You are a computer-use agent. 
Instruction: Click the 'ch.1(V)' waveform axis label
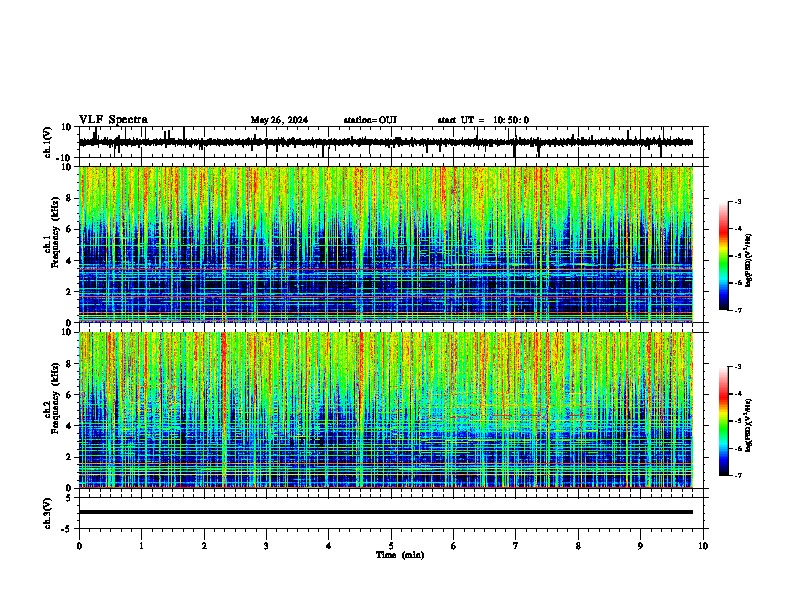point(47,143)
